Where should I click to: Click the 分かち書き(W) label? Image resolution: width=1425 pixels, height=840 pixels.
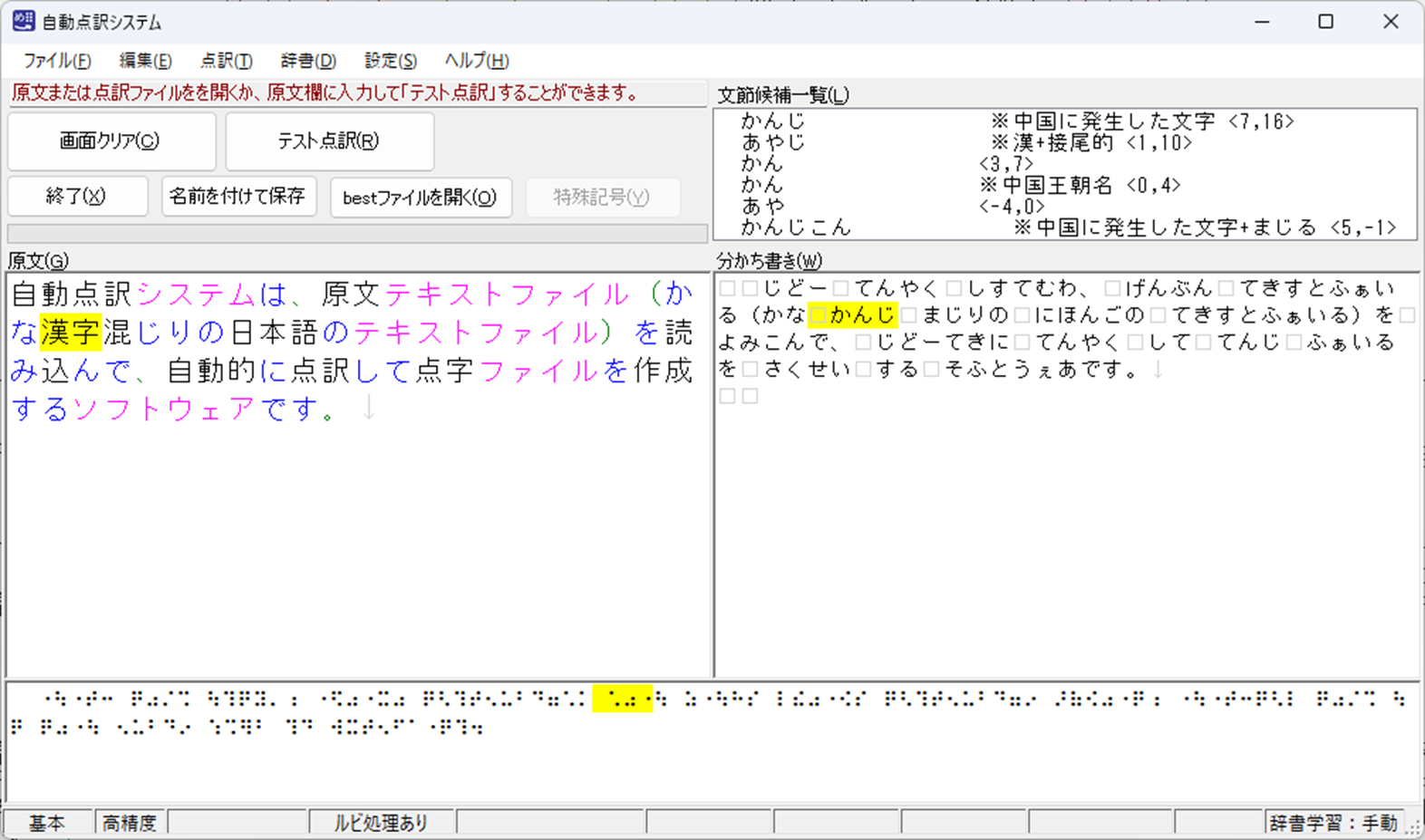tap(770, 261)
